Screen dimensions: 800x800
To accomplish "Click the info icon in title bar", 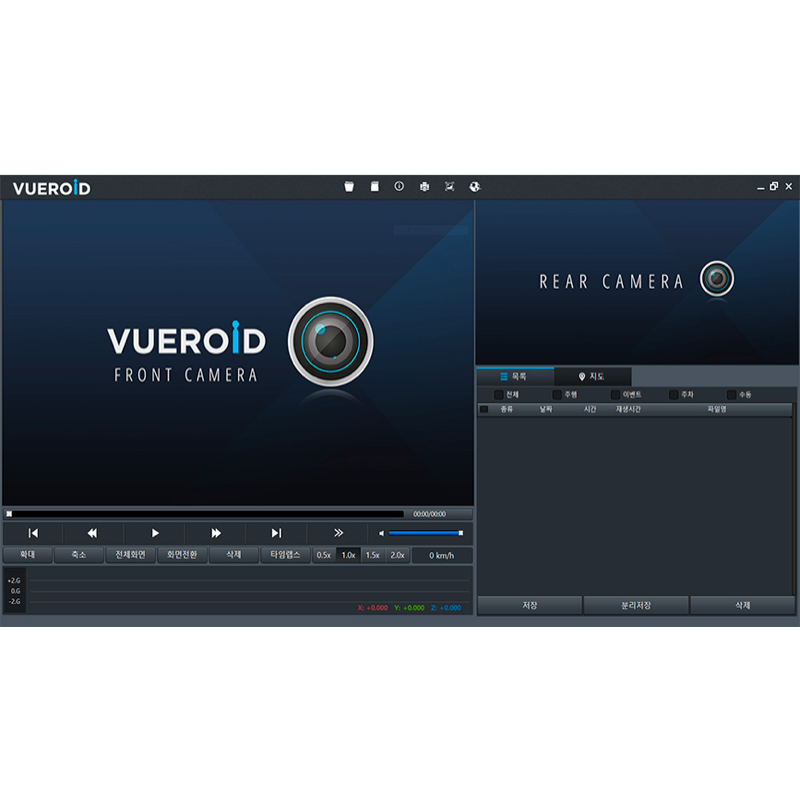I will [399, 187].
